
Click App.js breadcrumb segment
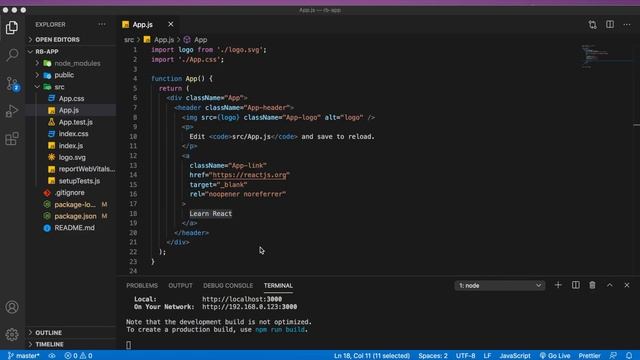coord(164,40)
